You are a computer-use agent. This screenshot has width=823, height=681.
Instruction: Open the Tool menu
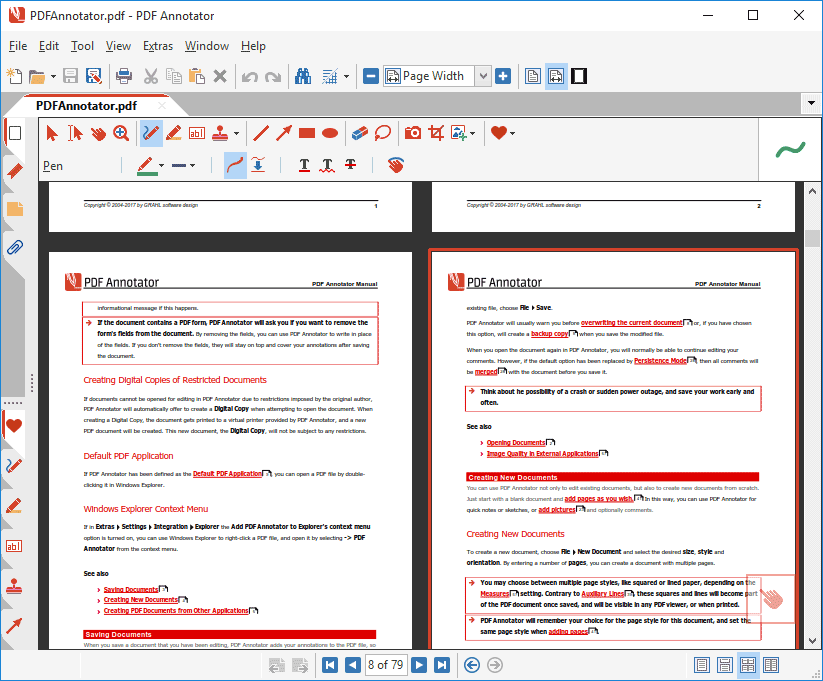(x=82, y=46)
